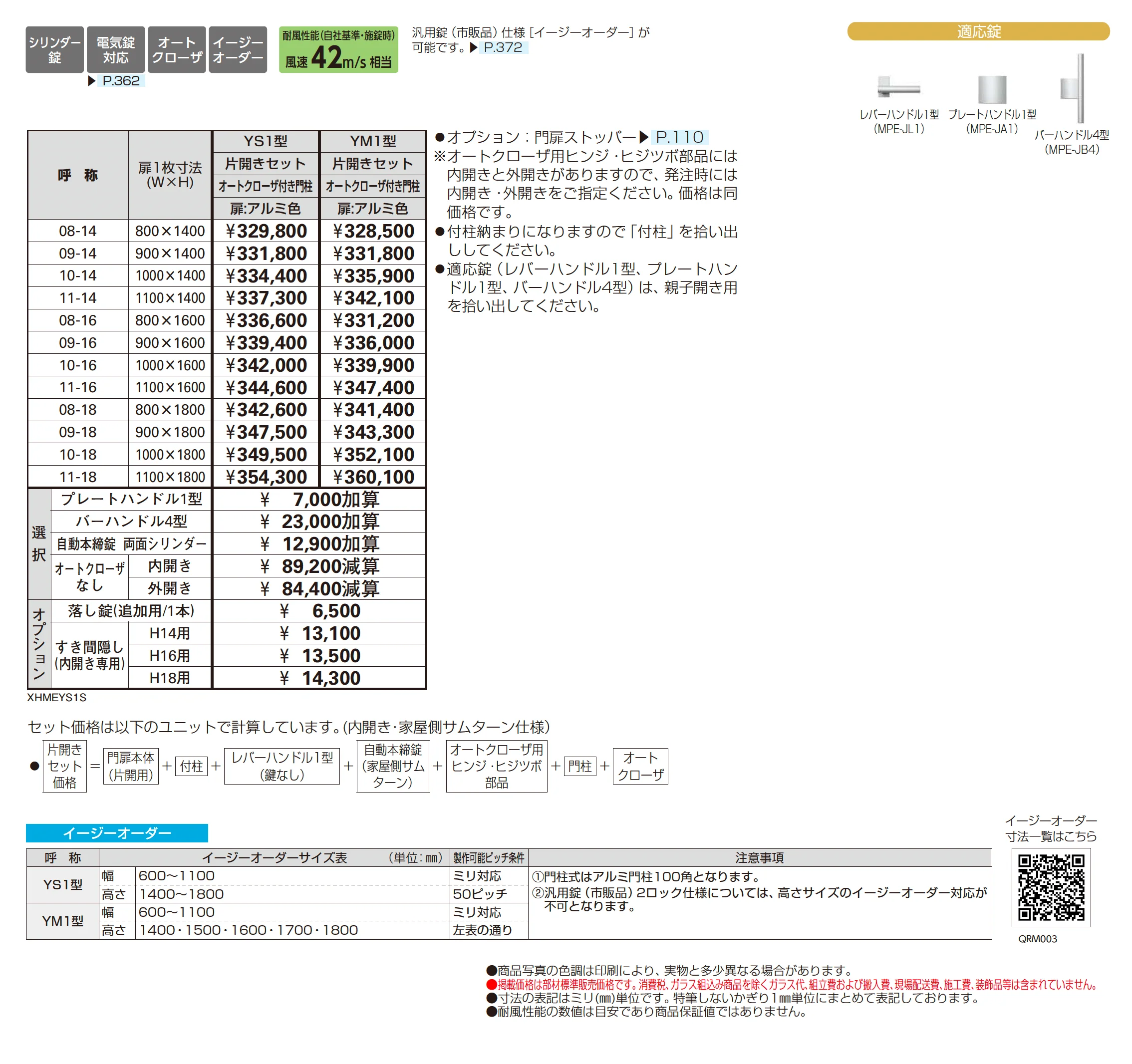This screenshot has height=1064, width=1132.
Task: Click the オートクローザ用ヒンジ・ヒジツボ部品 box
Action: 497,766
